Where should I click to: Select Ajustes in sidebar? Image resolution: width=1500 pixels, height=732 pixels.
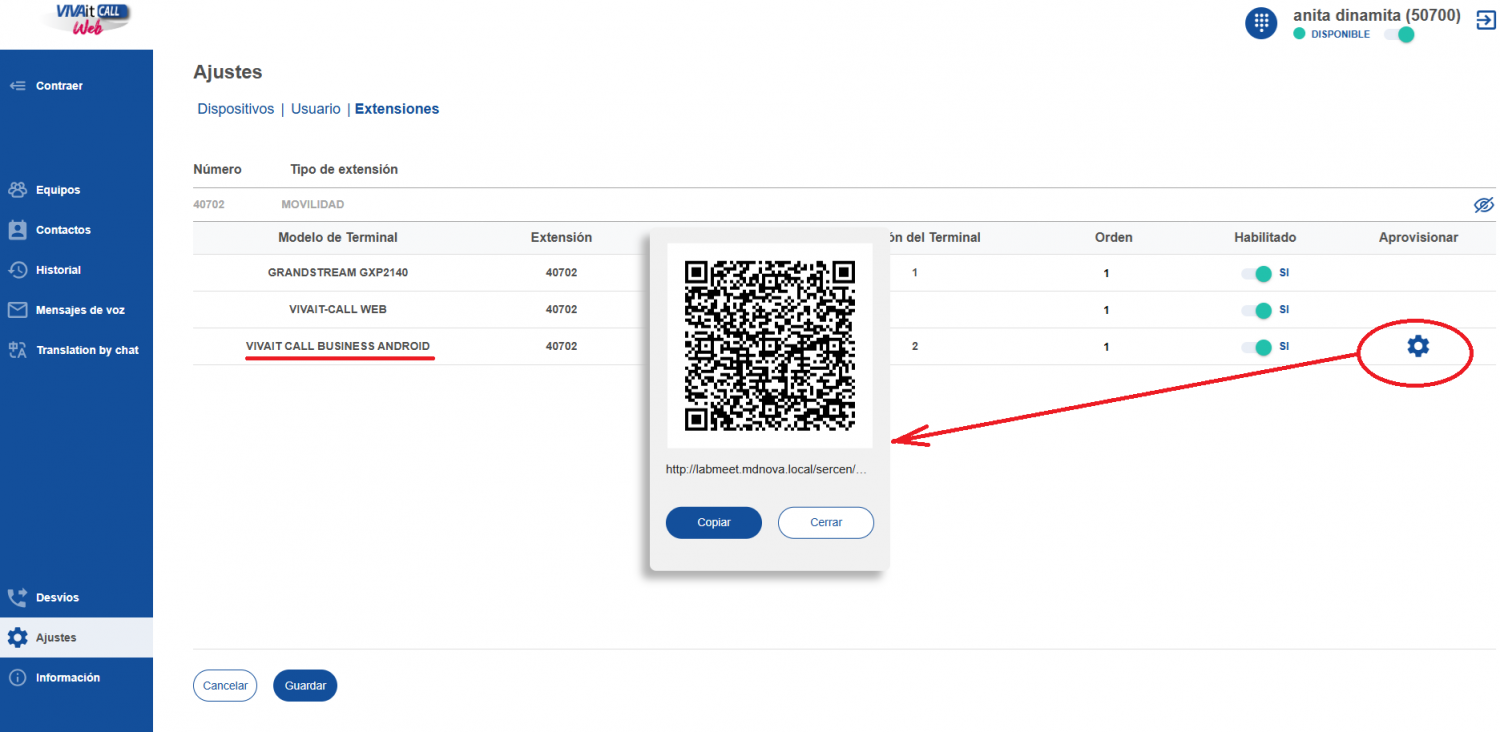(76, 637)
